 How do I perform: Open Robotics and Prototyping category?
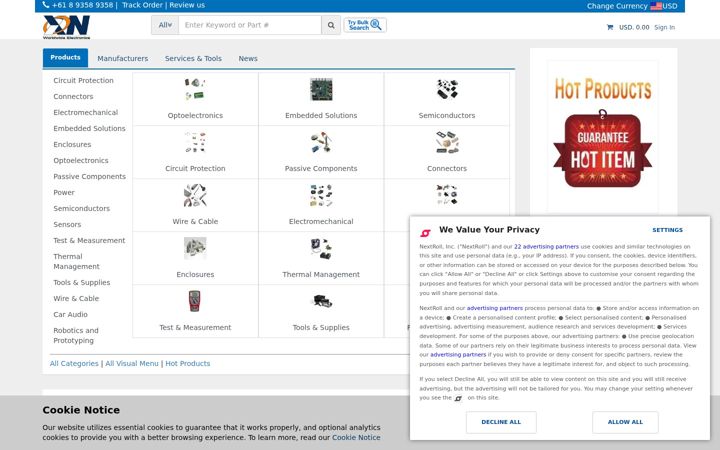click(76, 336)
